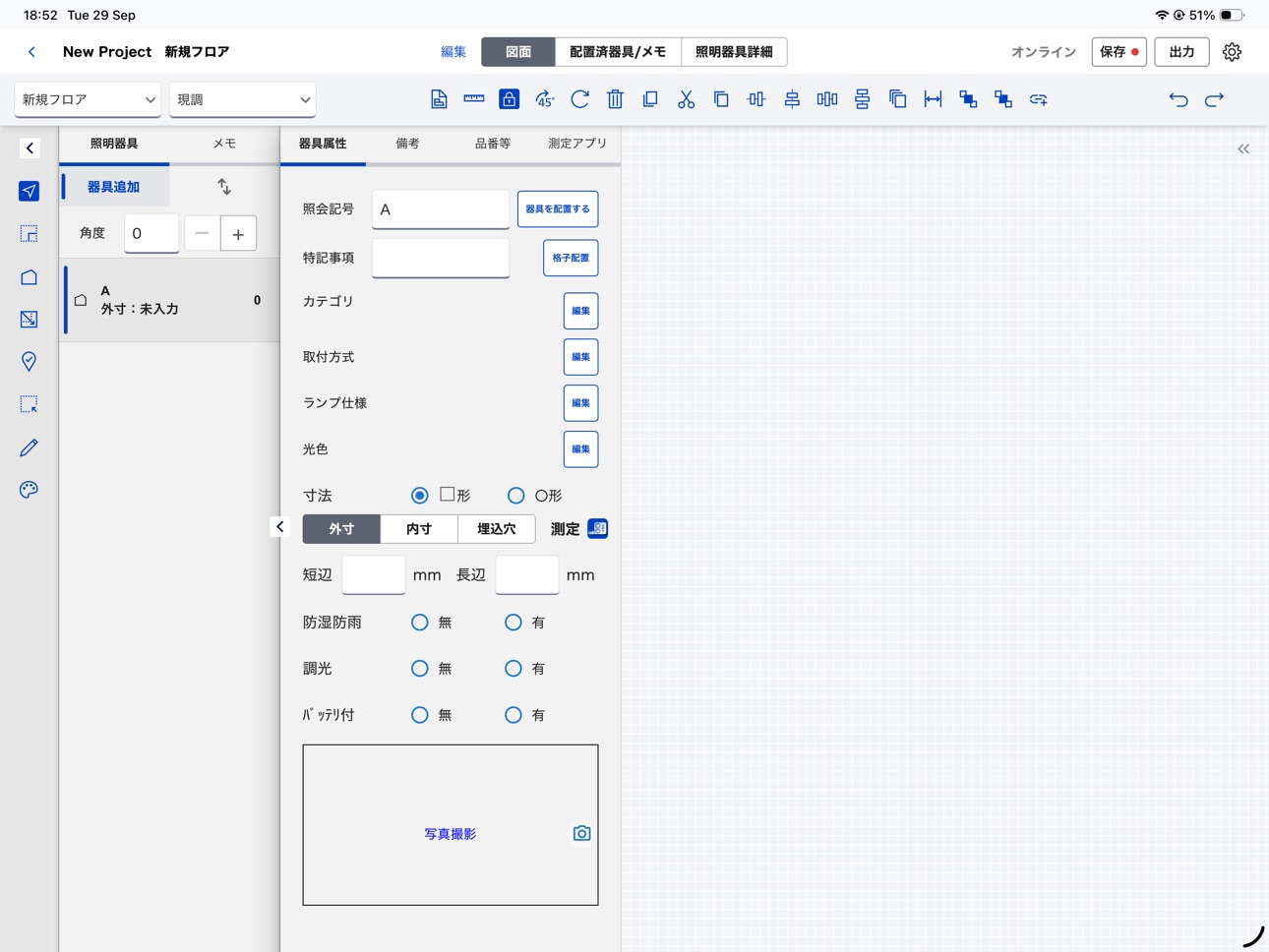Viewport: 1269px width, 952px height.
Task: Click the 編集 link in top bar
Action: (453, 52)
